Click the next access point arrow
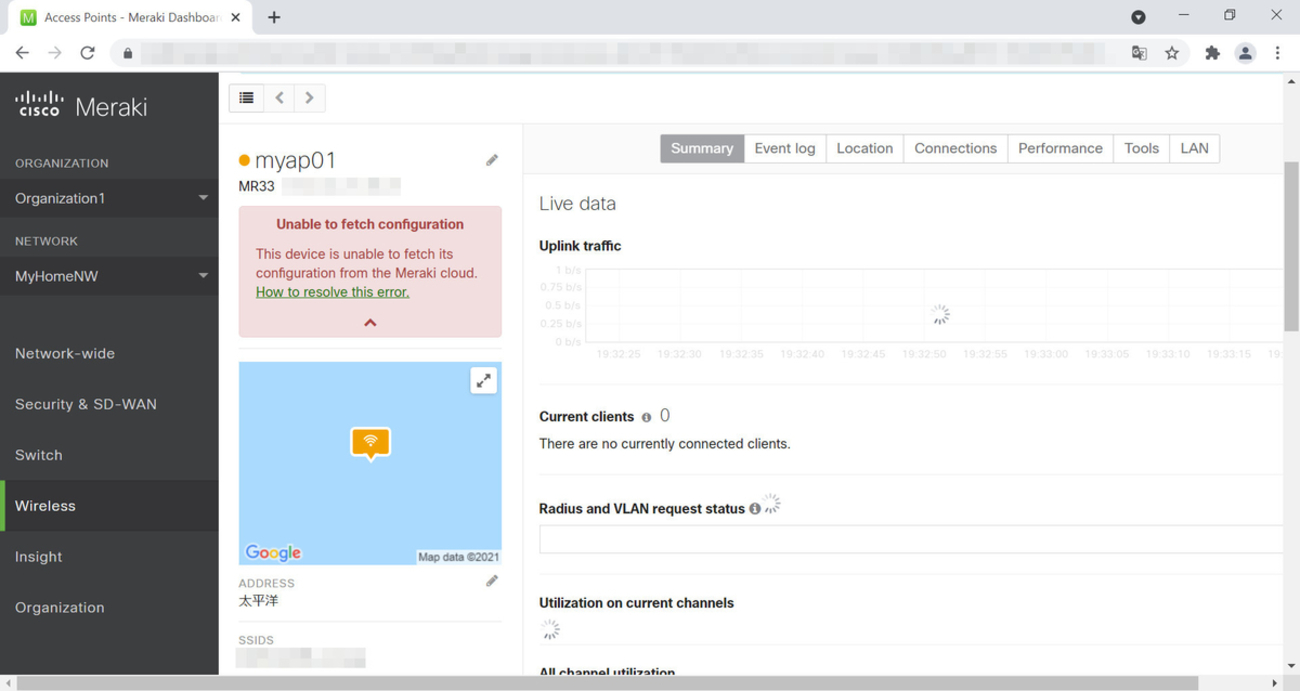Image resolution: width=1300 pixels, height=691 pixels. coord(310,97)
